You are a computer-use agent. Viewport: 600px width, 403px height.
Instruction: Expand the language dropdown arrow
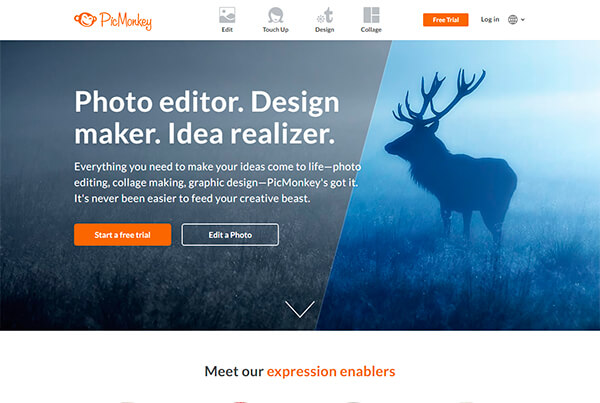pos(523,20)
